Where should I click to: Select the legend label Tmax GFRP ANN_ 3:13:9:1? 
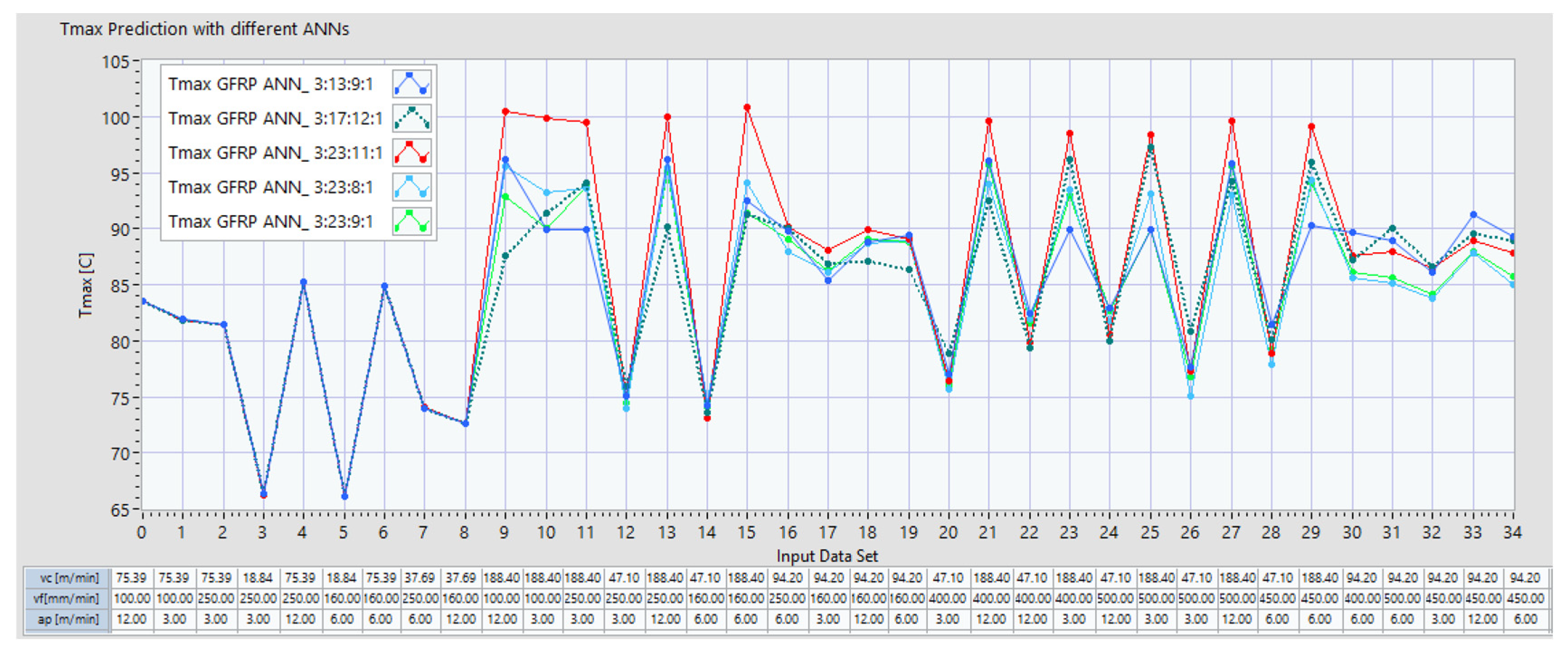[270, 84]
